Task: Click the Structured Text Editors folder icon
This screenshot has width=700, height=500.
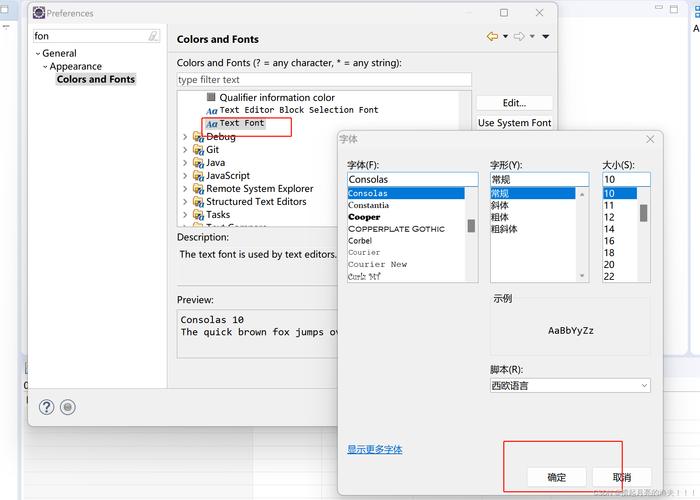Action: tap(198, 202)
